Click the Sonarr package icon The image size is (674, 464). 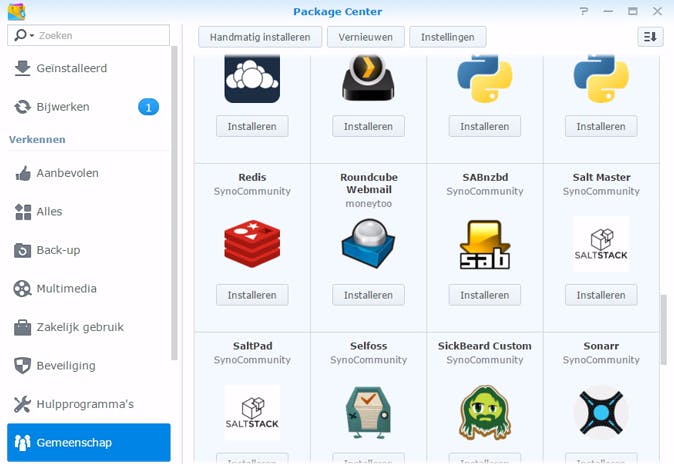click(x=601, y=413)
